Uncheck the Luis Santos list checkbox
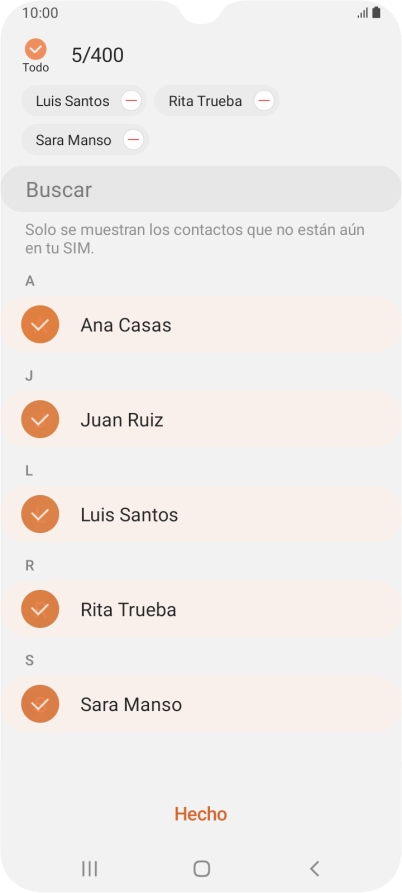 [40, 514]
